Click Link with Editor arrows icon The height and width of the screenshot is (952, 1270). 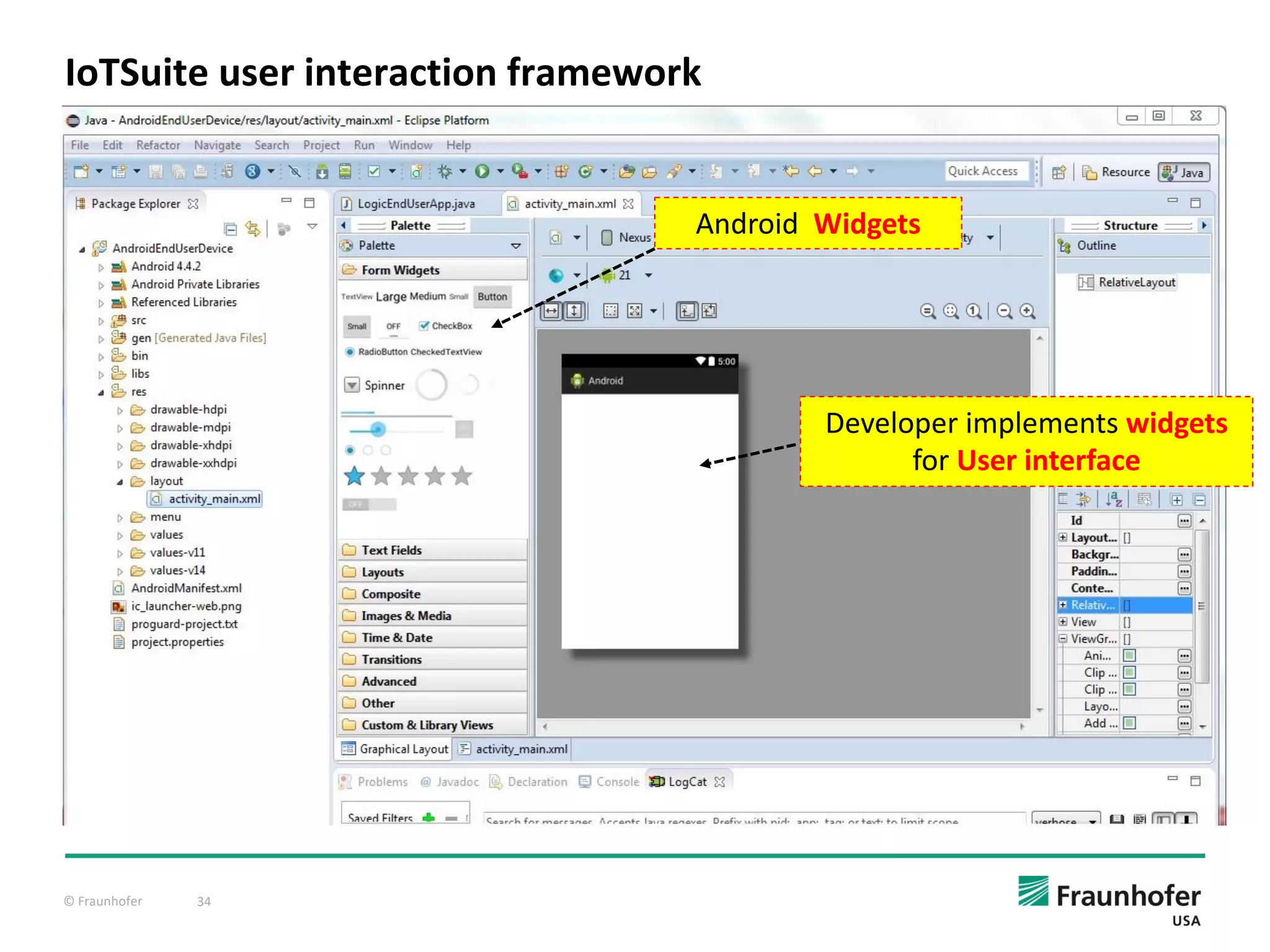pyautogui.click(x=252, y=229)
